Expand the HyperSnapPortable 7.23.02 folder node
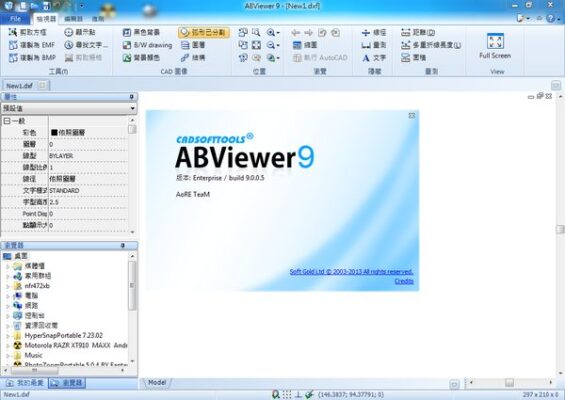Image resolution: width=565 pixels, height=400 pixels. tap(8, 335)
